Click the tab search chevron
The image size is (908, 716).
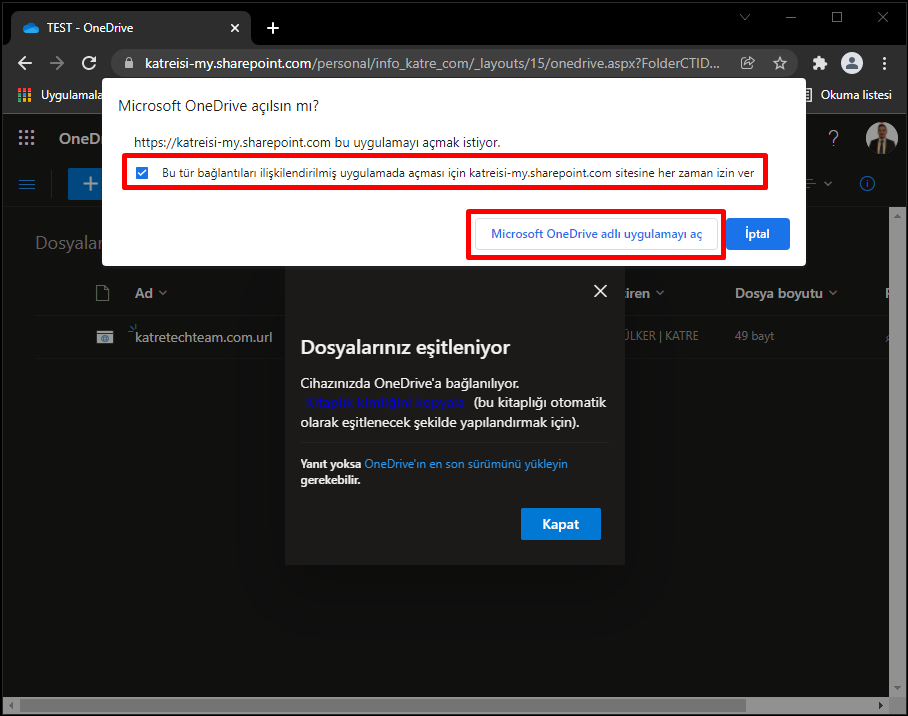[x=745, y=17]
